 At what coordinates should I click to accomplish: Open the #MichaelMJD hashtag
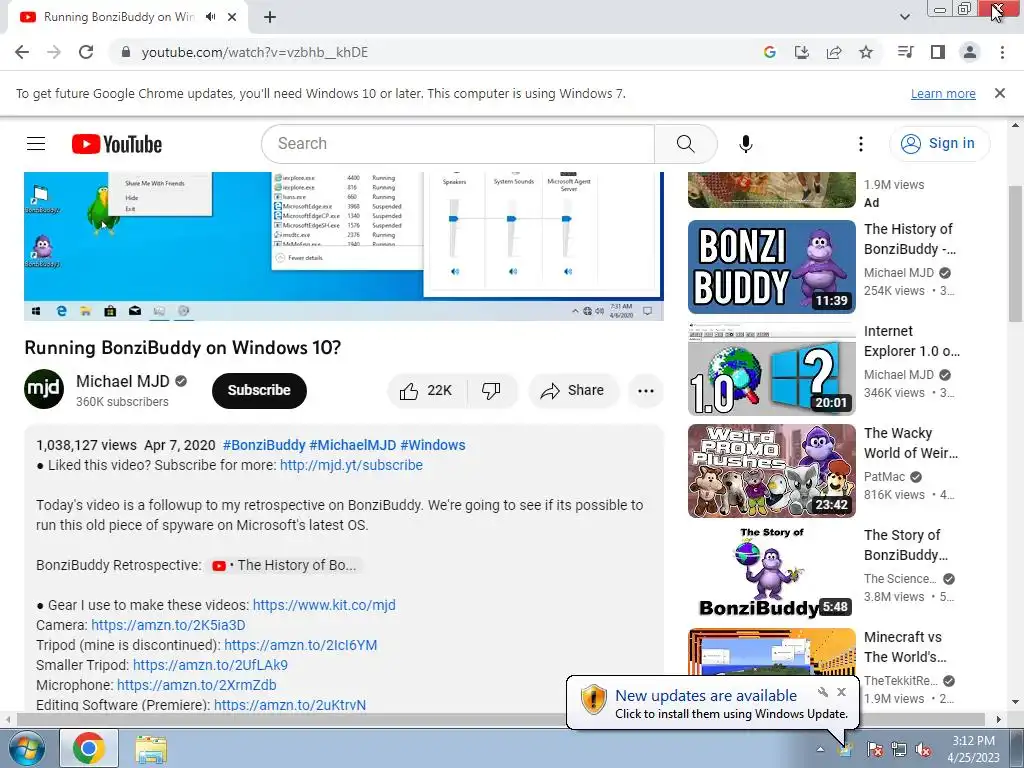pyautogui.click(x=353, y=445)
